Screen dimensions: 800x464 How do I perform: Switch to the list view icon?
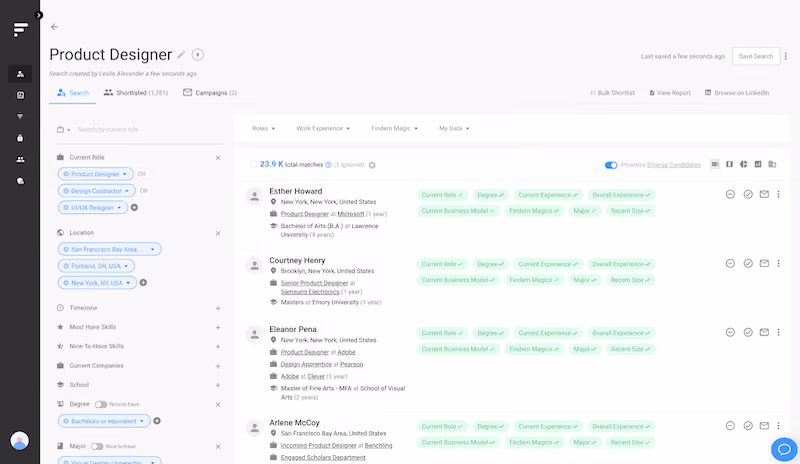click(x=715, y=164)
